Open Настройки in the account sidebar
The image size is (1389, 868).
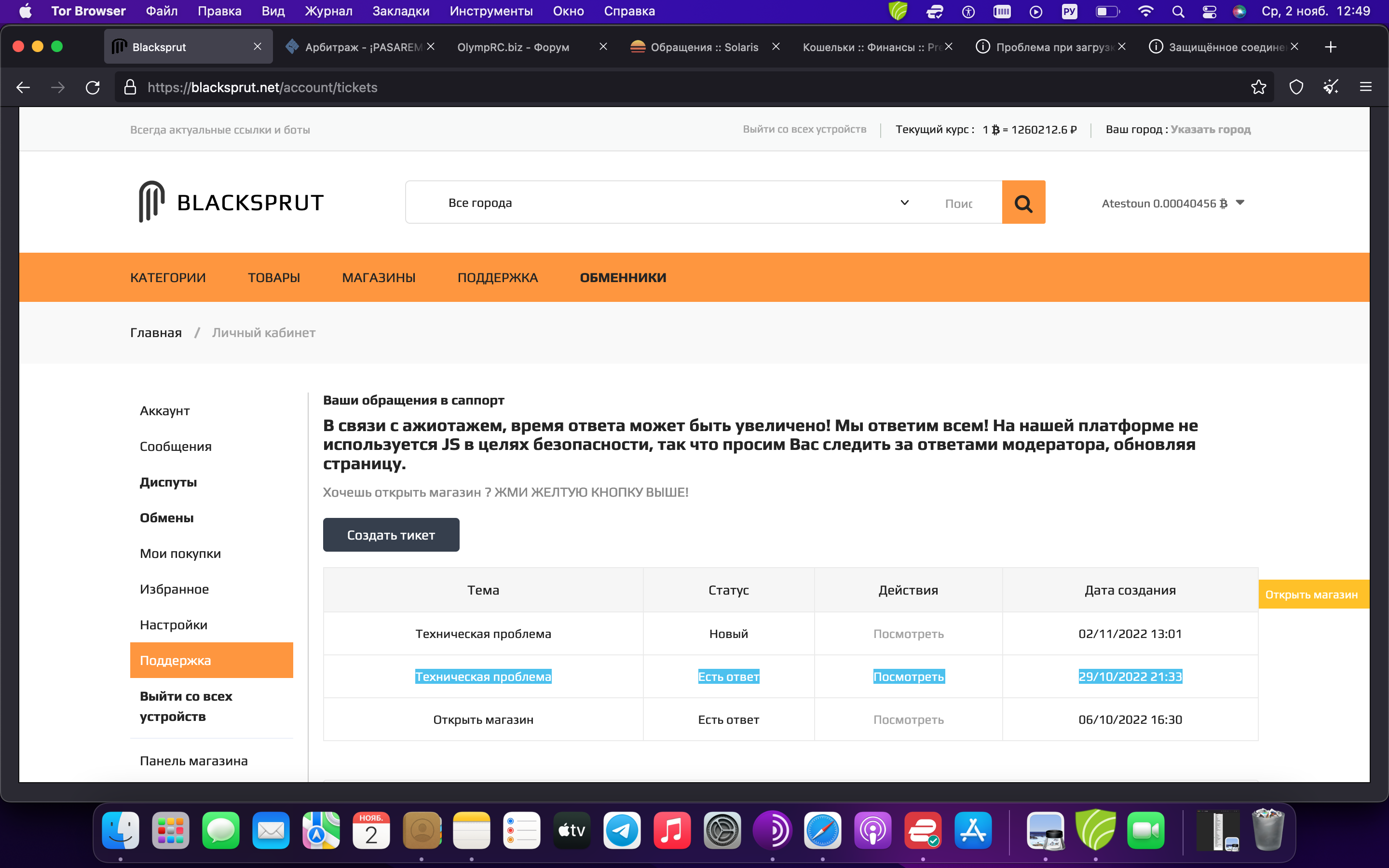173,624
